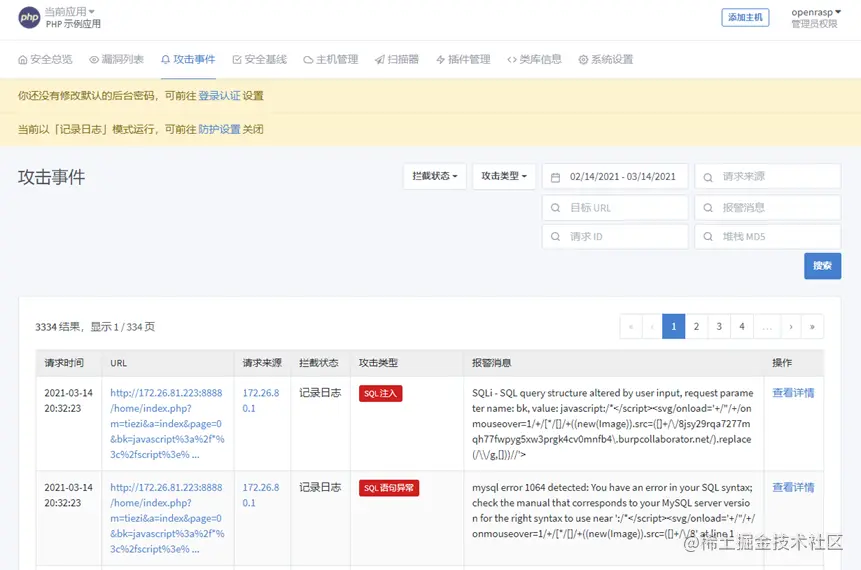
Task: Focus the 报警消息 search field
Action: point(768,208)
